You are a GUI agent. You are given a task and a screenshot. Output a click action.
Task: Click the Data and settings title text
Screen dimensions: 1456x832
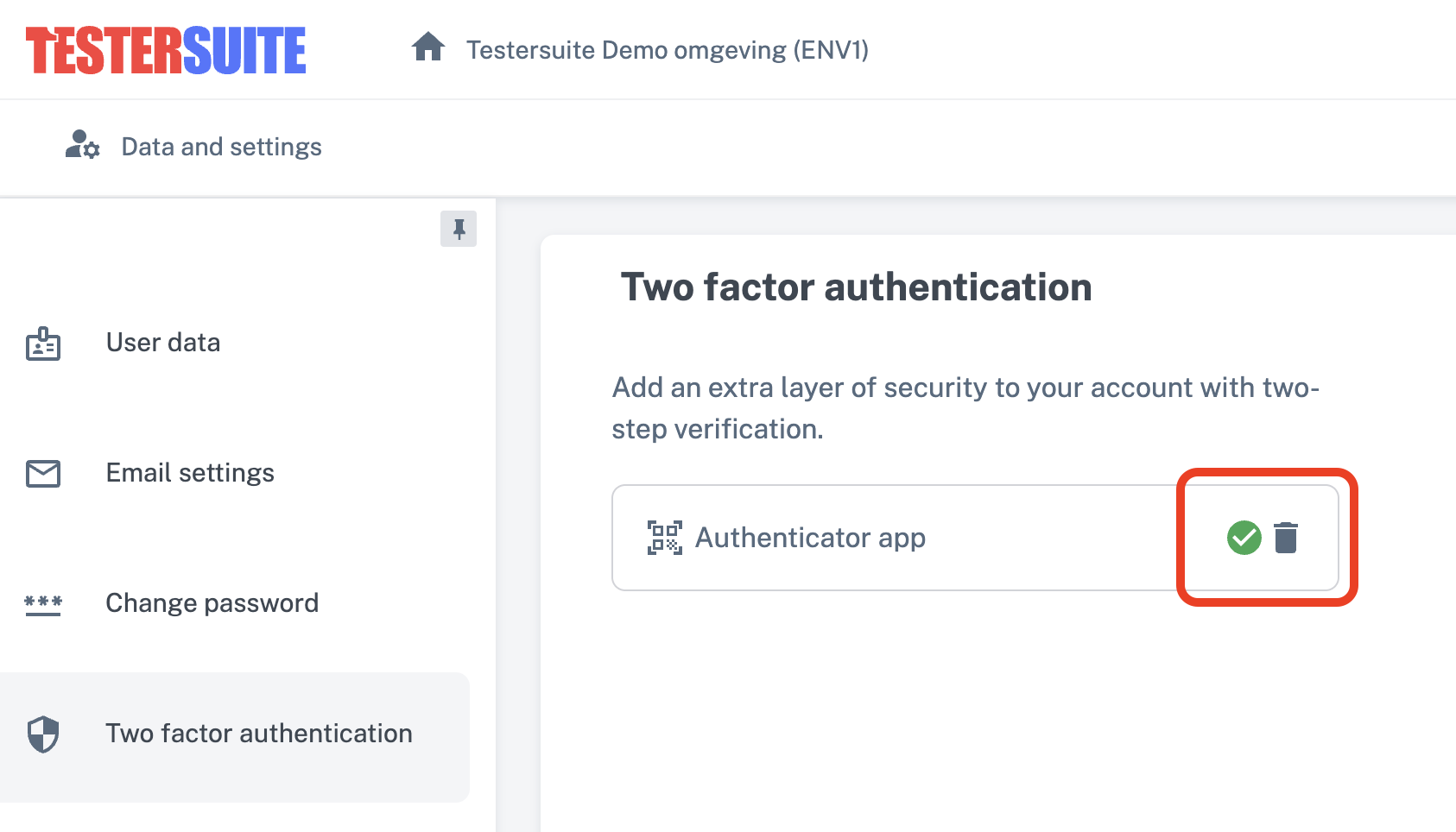[x=221, y=147]
